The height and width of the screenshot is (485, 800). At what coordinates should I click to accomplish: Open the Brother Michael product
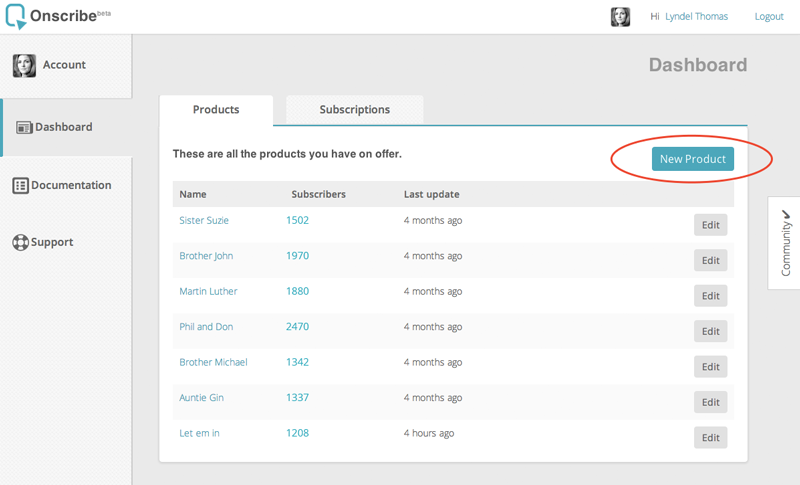click(x=213, y=362)
